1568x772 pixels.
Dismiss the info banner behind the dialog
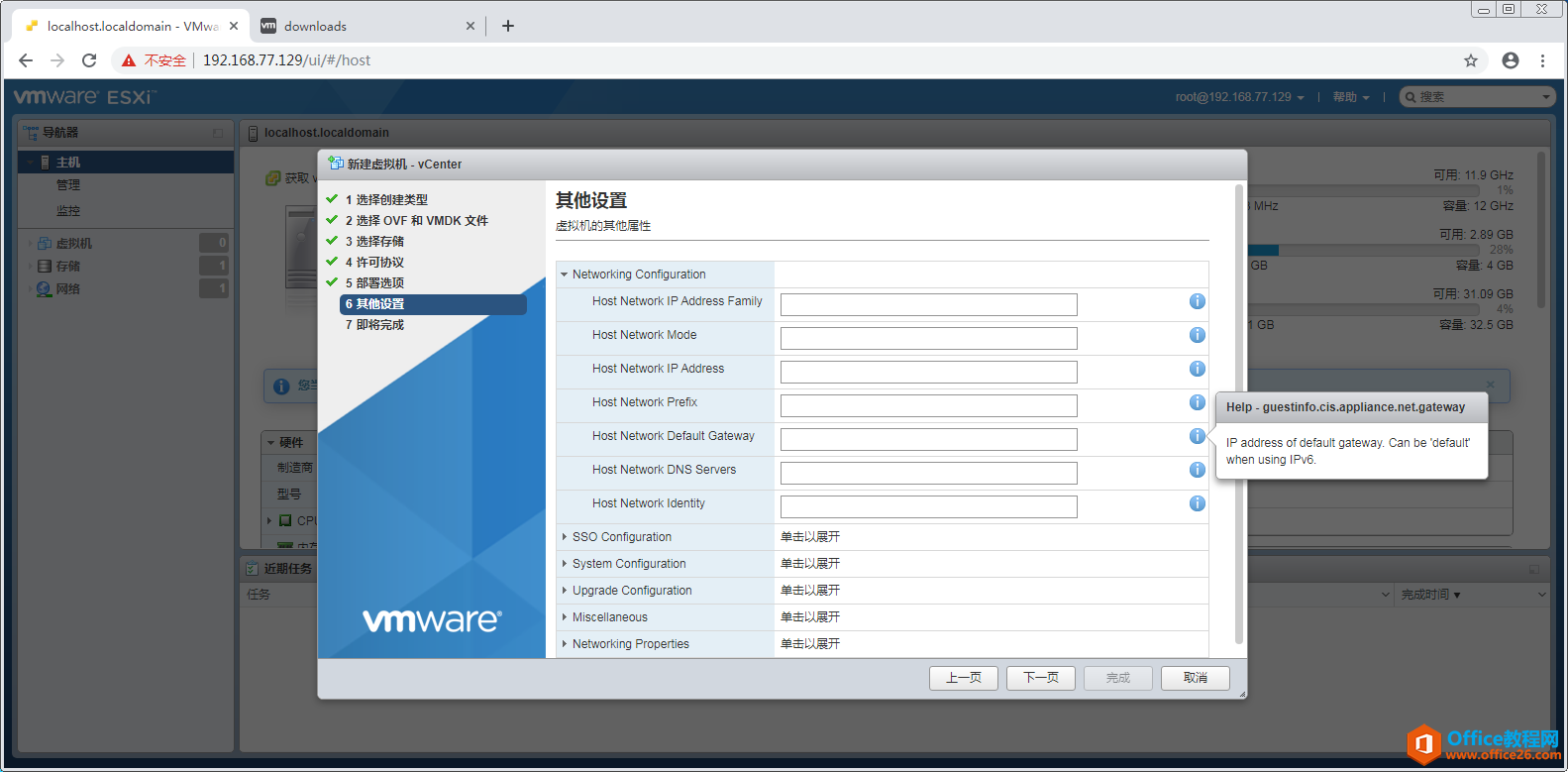tap(1490, 385)
